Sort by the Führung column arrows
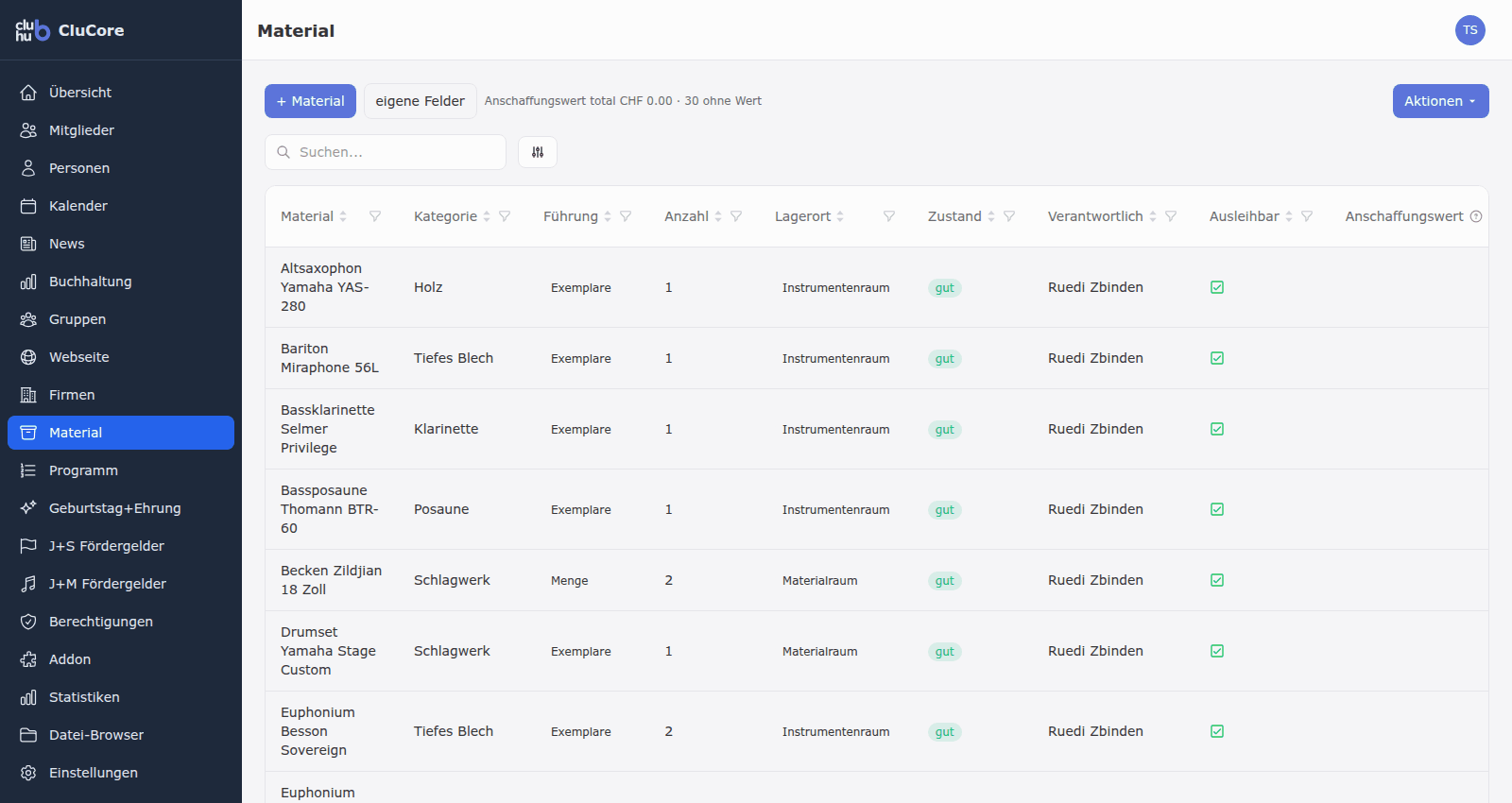Viewport: 1512px width, 803px height. click(608, 216)
